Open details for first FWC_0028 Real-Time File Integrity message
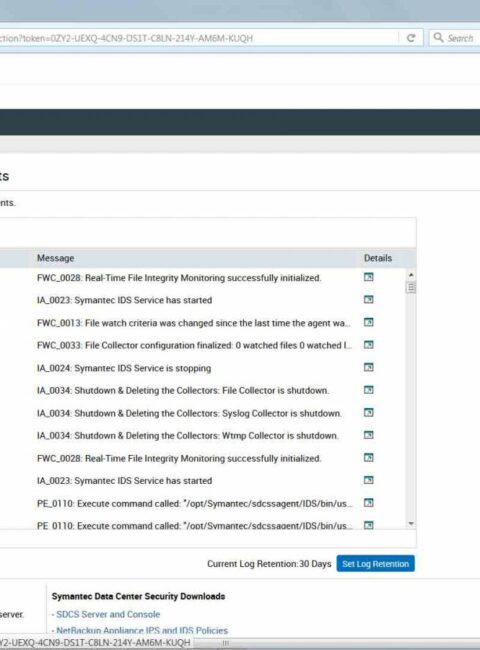Screen dimensions: 480x650 (368, 277)
